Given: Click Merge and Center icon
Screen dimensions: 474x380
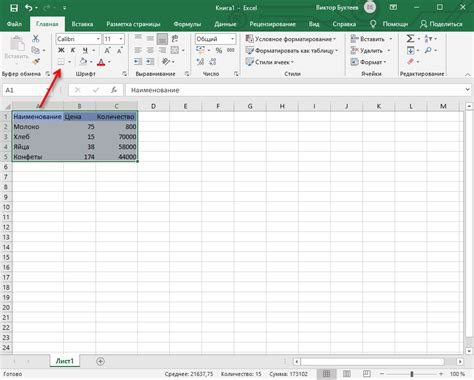Looking at the screenshot, I should (175, 50).
